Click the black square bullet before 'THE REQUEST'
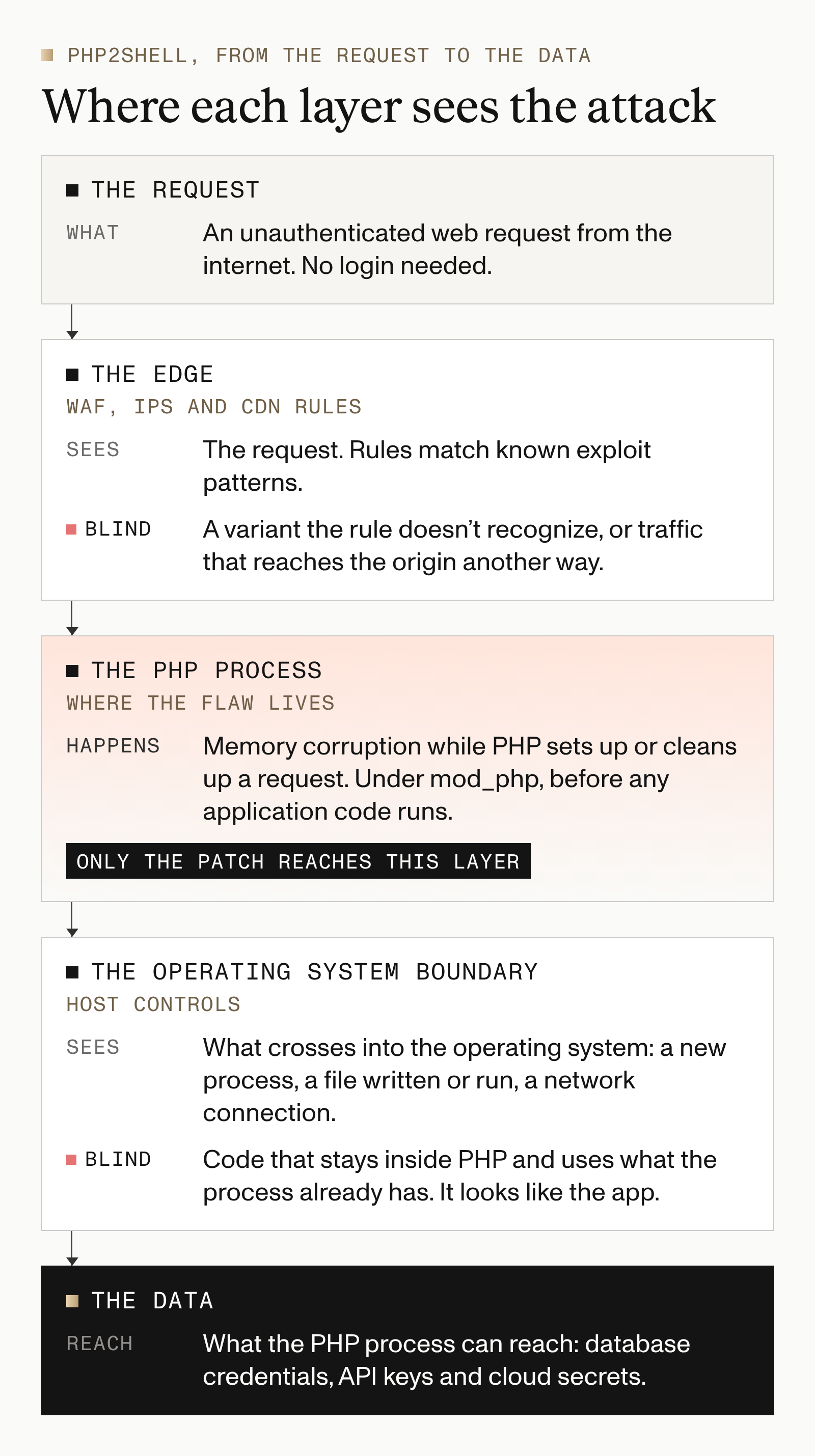Viewport: 815px width, 1456px height. [x=72, y=190]
